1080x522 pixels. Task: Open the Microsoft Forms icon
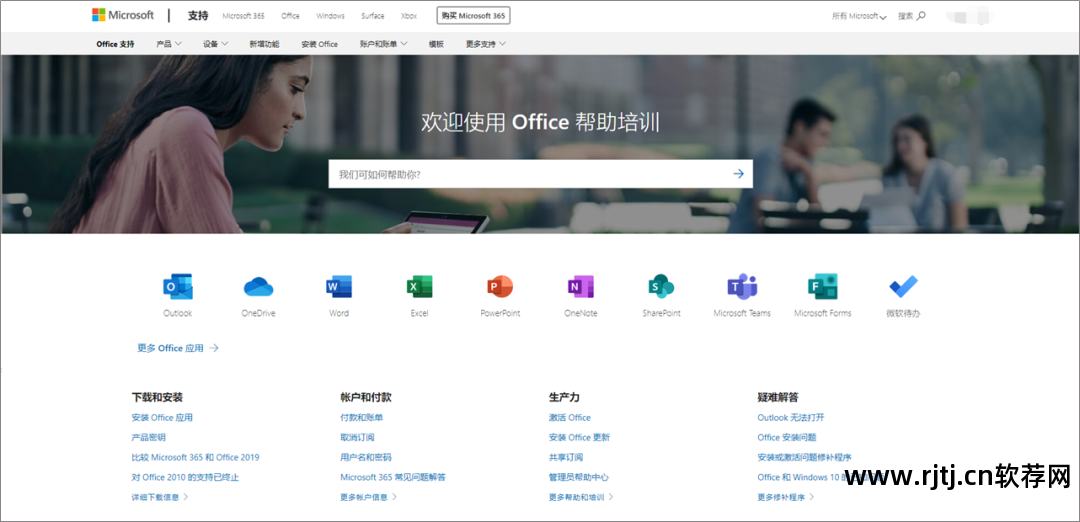(822, 286)
